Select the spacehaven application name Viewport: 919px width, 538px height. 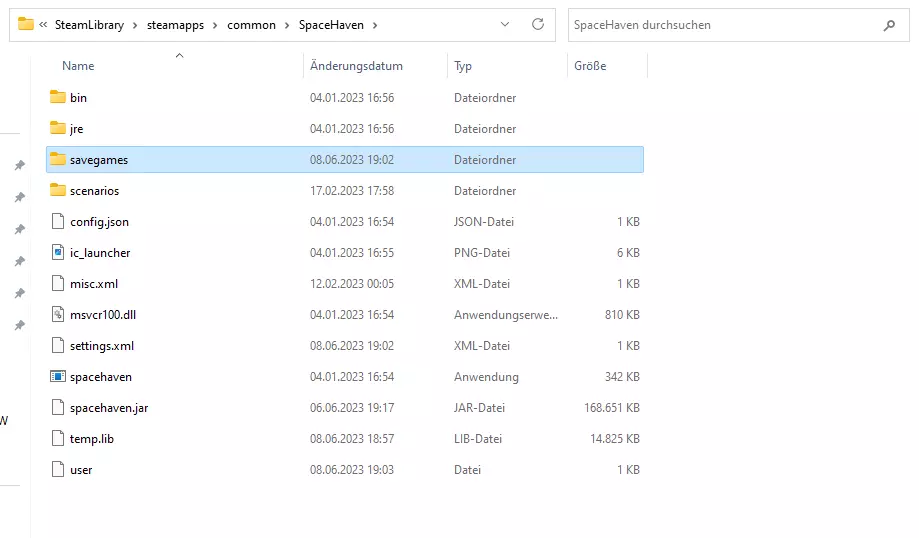click(x=101, y=377)
